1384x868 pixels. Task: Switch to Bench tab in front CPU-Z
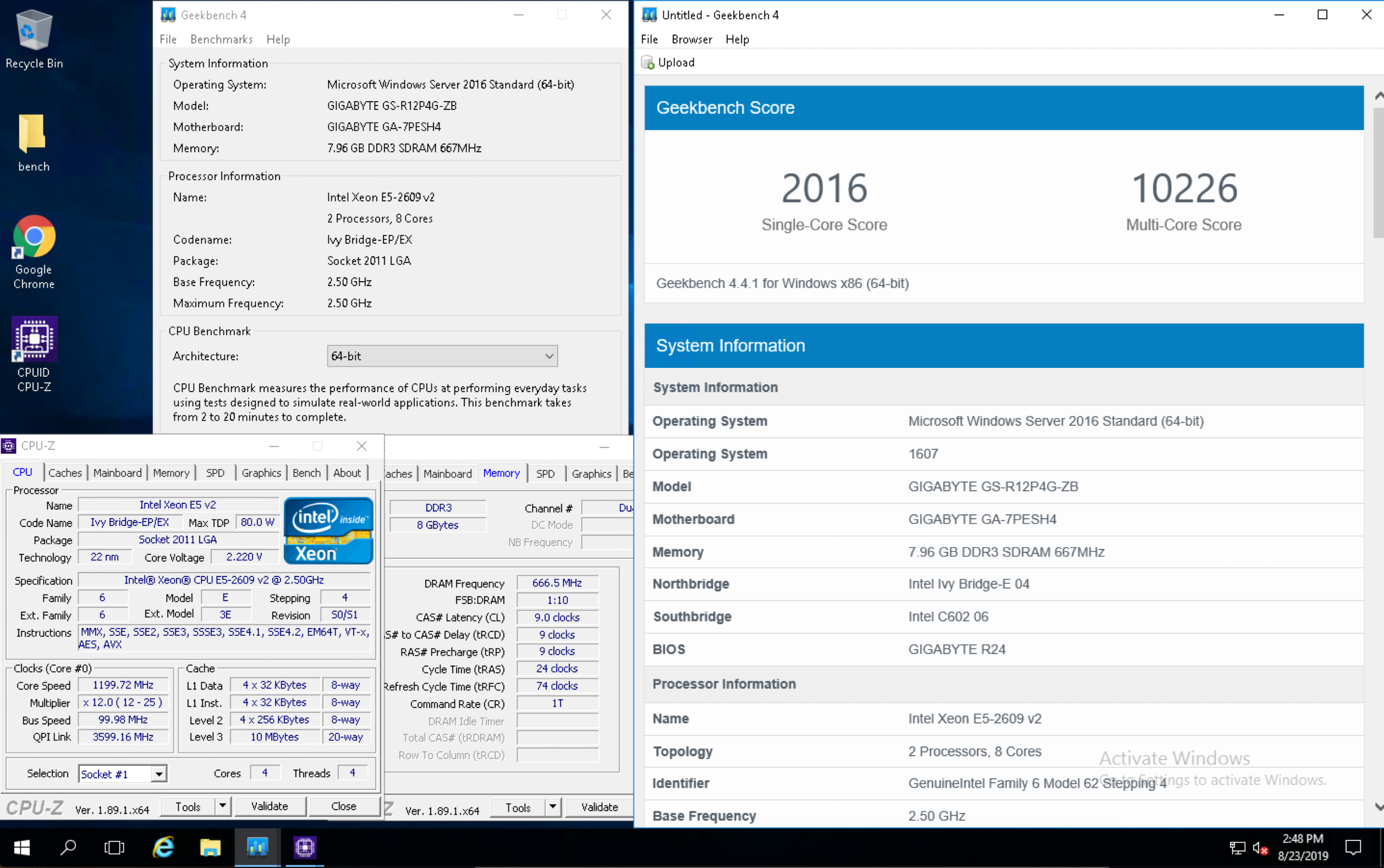click(306, 473)
